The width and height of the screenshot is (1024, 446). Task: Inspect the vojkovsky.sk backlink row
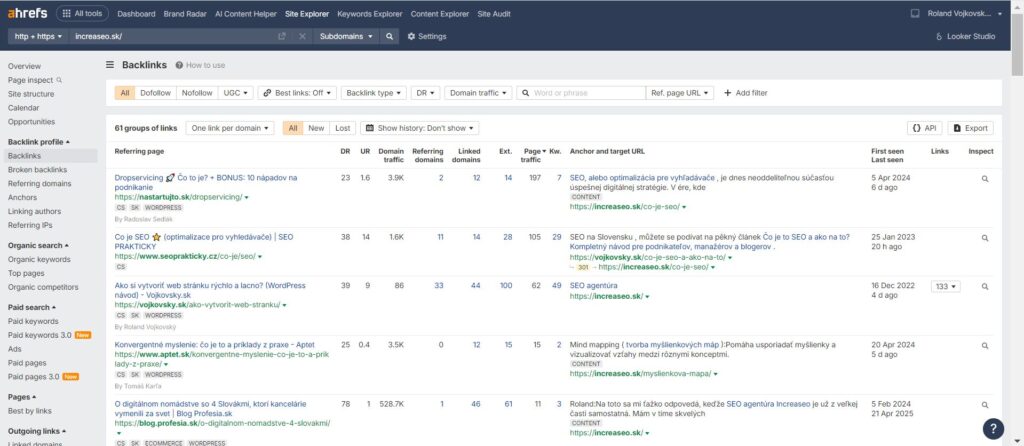tap(985, 286)
